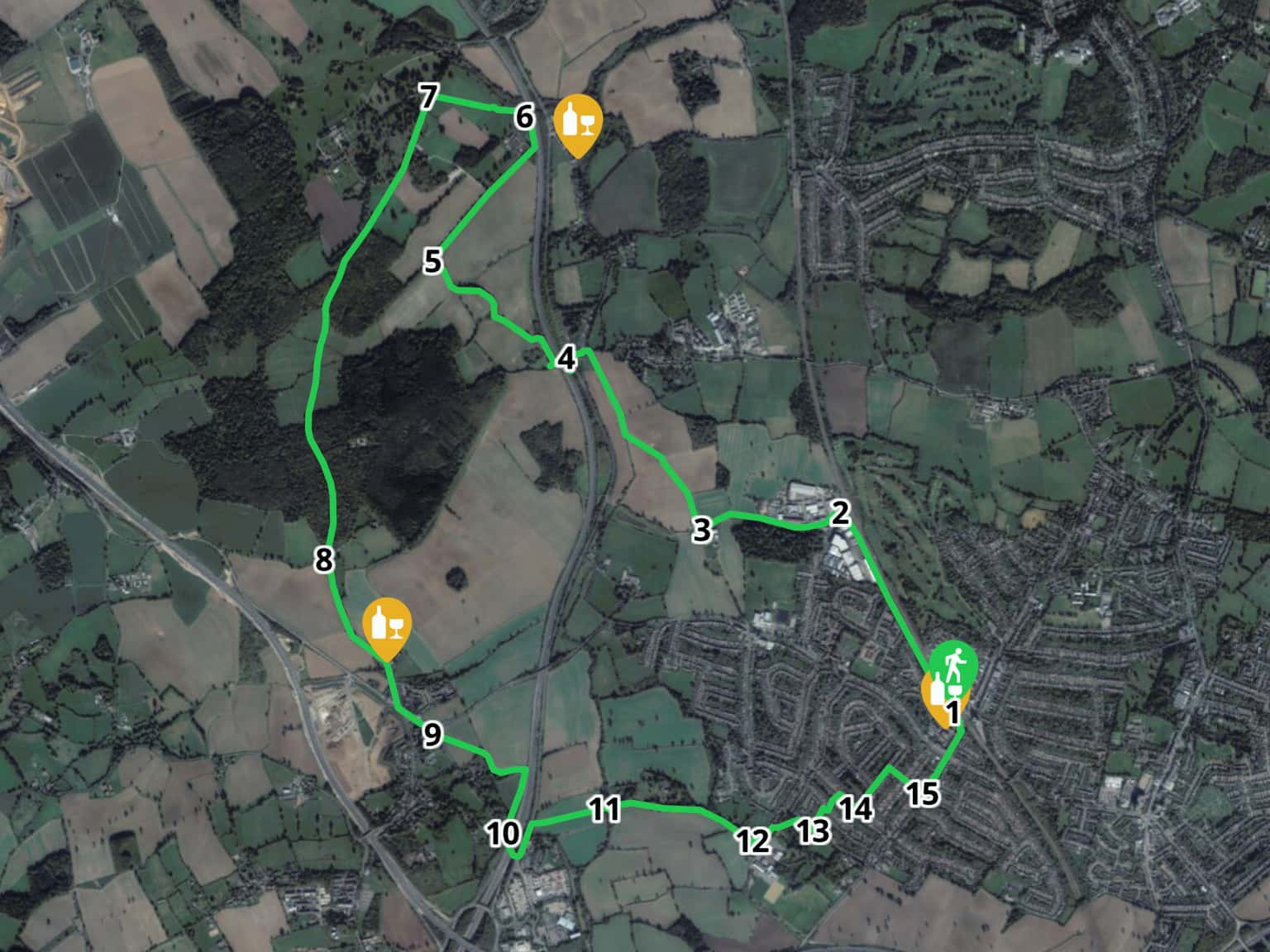Open the pub marker near waypoint 6

(x=578, y=123)
